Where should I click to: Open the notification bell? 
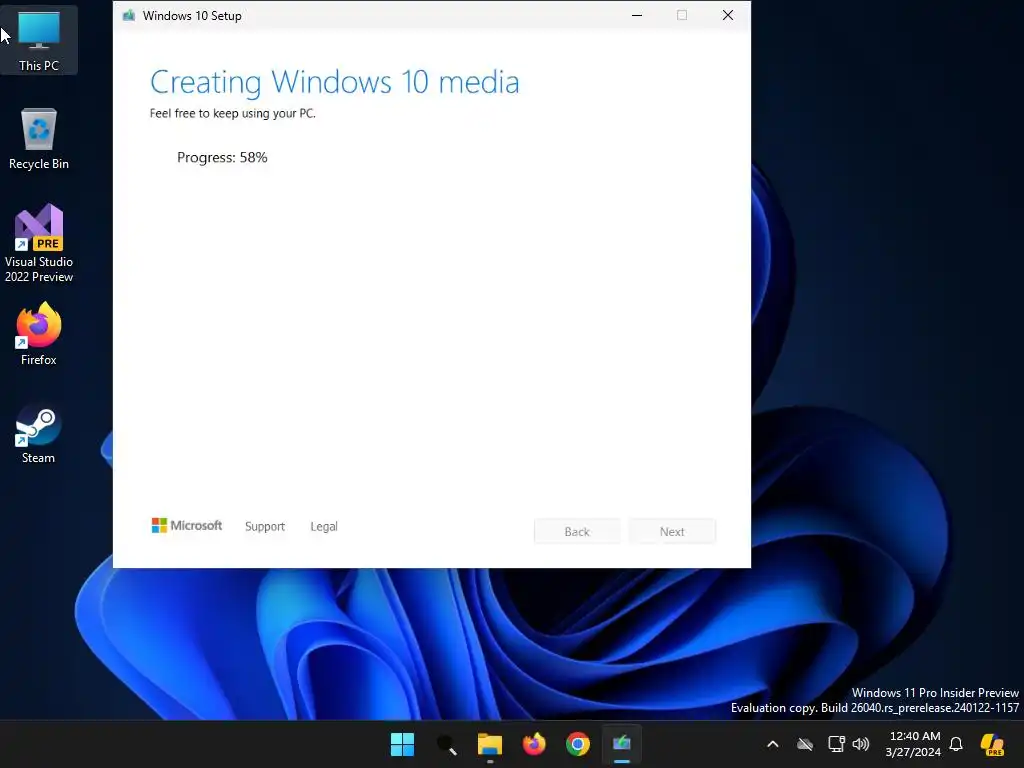(956, 744)
